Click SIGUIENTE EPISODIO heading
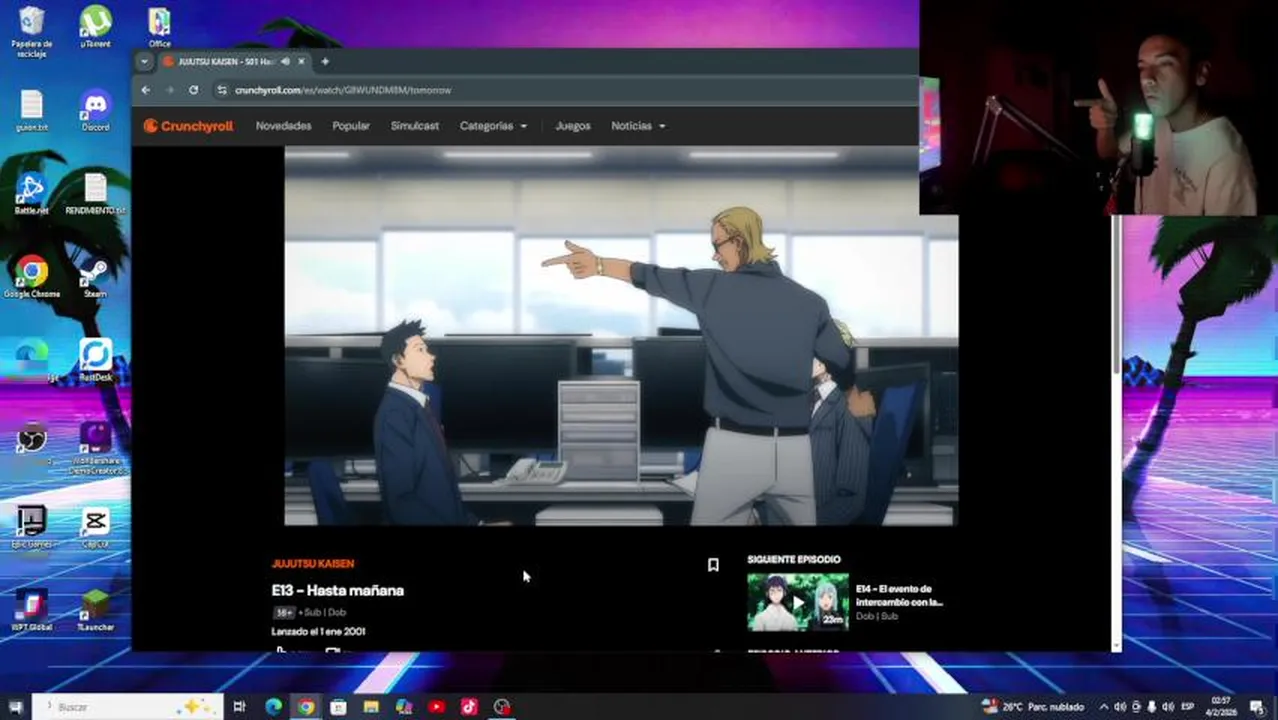Viewport: 1278px width, 720px height. (x=794, y=560)
